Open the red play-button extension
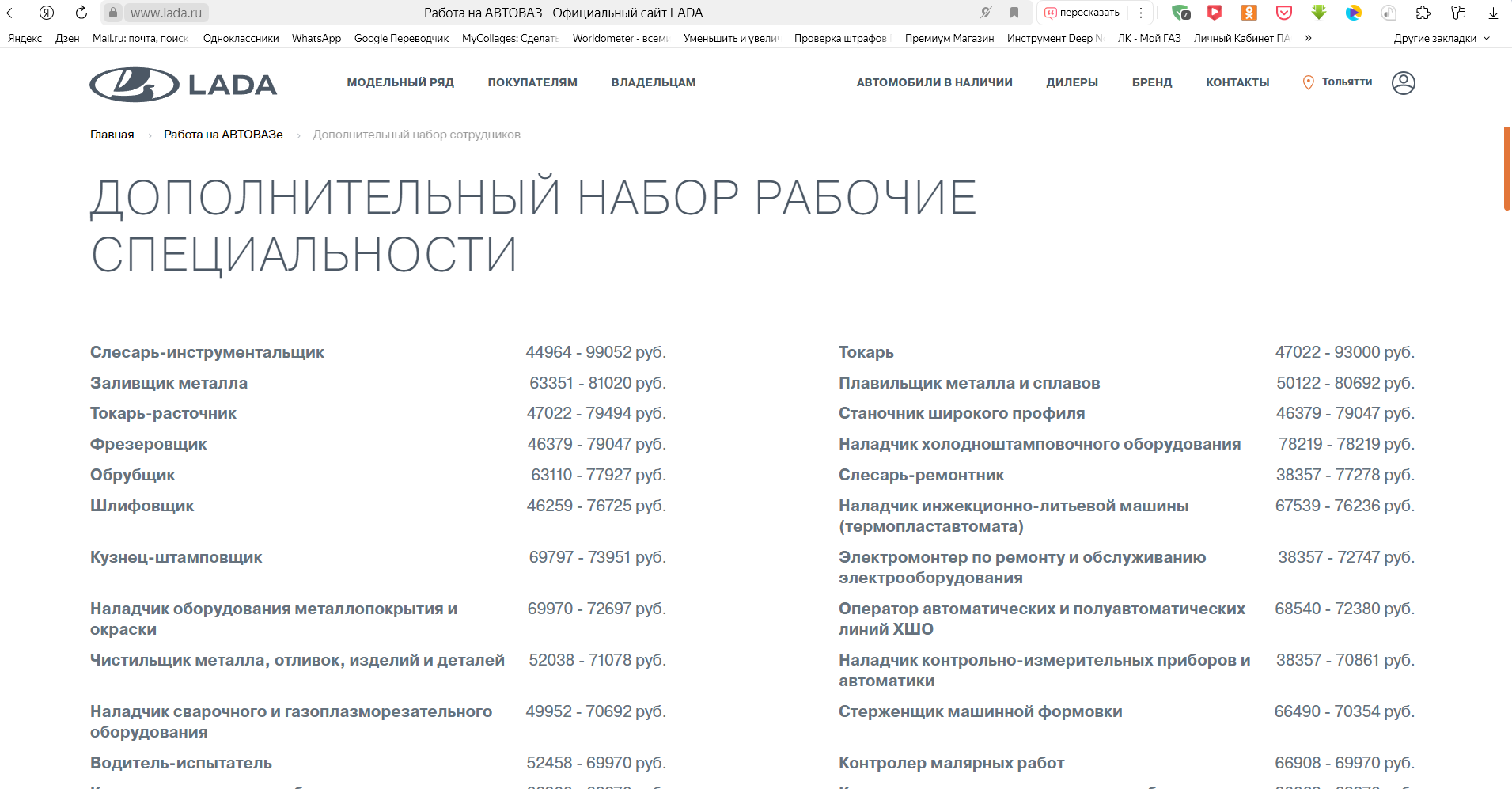This screenshot has height=789, width=1512. click(x=1215, y=13)
